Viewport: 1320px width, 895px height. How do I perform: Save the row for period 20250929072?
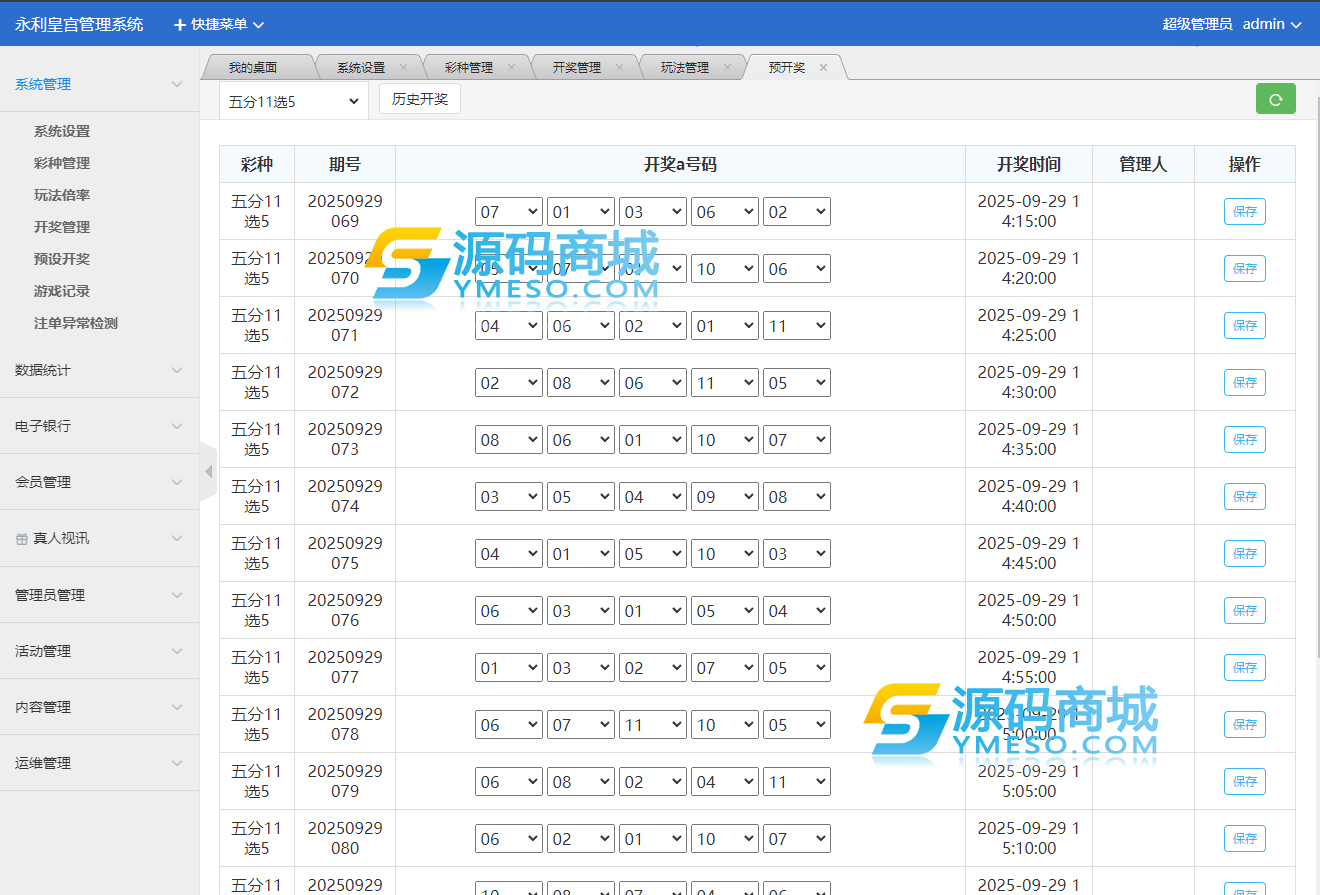point(1244,383)
